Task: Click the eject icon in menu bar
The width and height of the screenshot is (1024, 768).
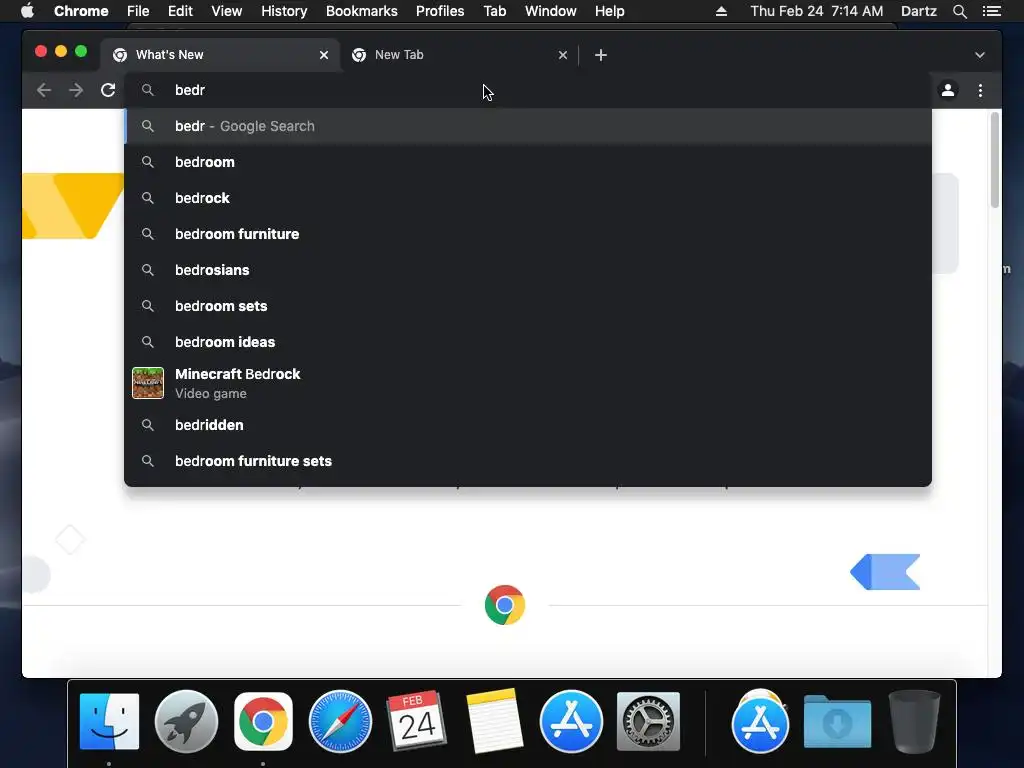Action: point(722,11)
